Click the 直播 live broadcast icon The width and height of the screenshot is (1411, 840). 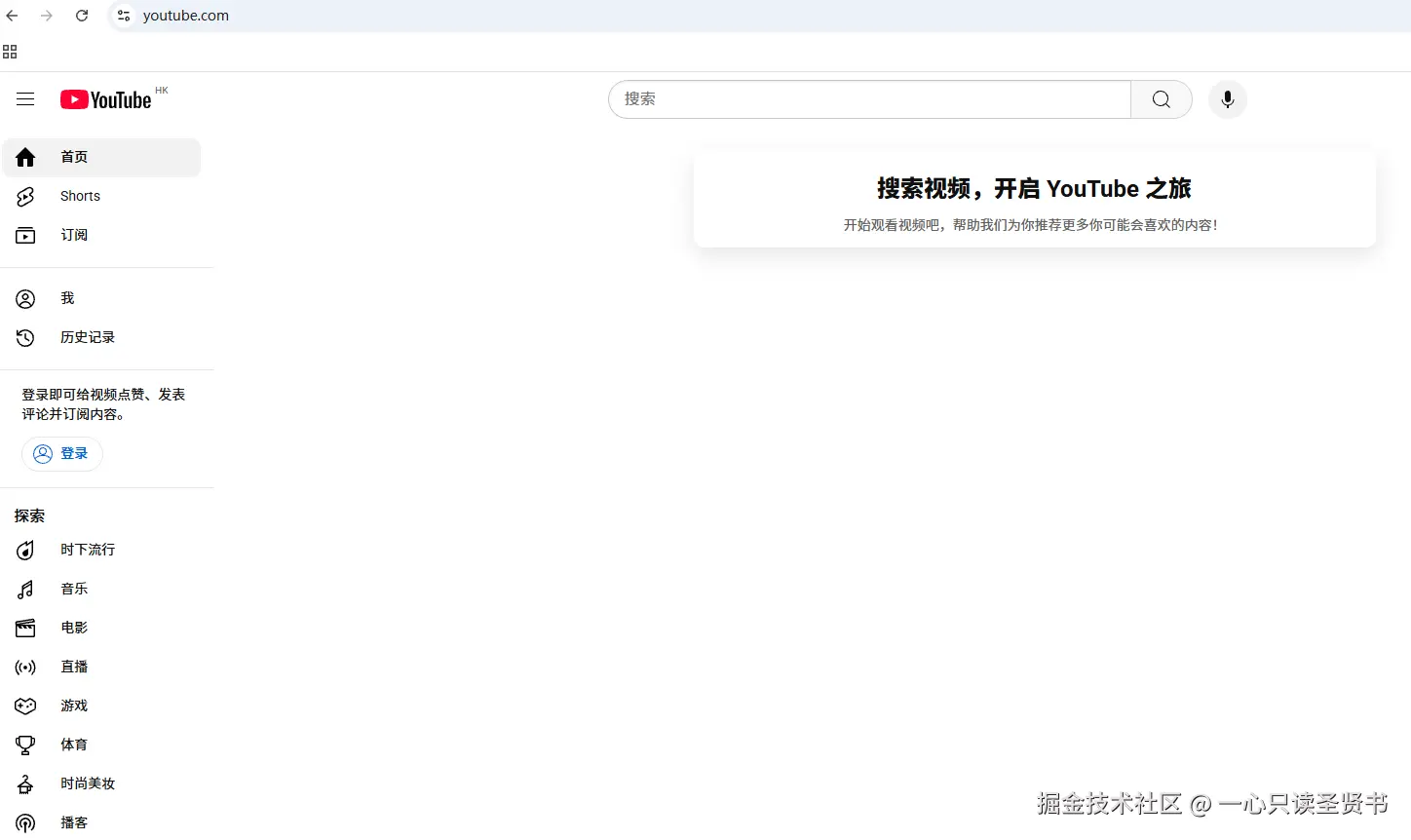click(x=25, y=667)
